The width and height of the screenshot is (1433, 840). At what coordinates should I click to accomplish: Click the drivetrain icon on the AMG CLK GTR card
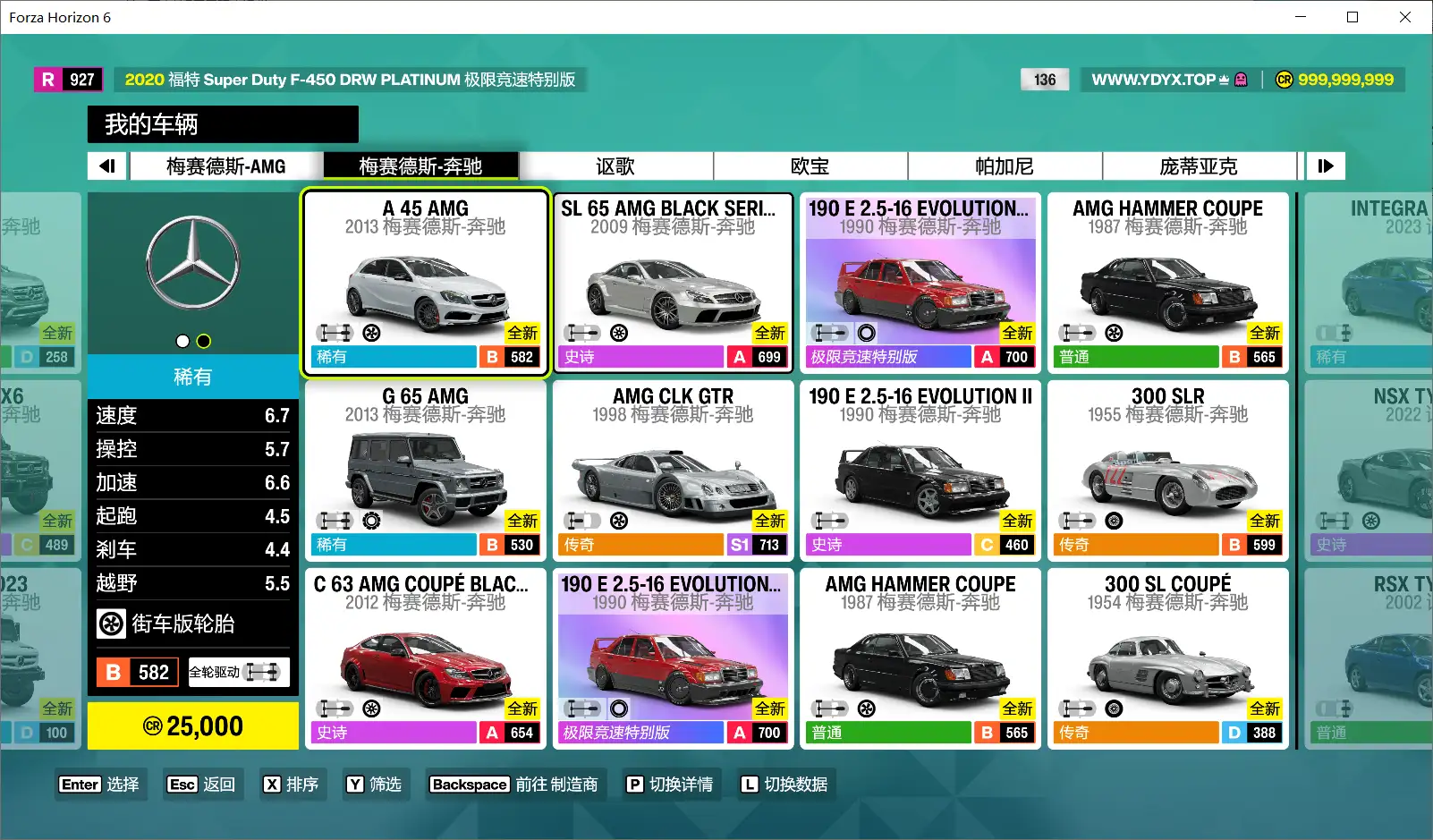582,521
